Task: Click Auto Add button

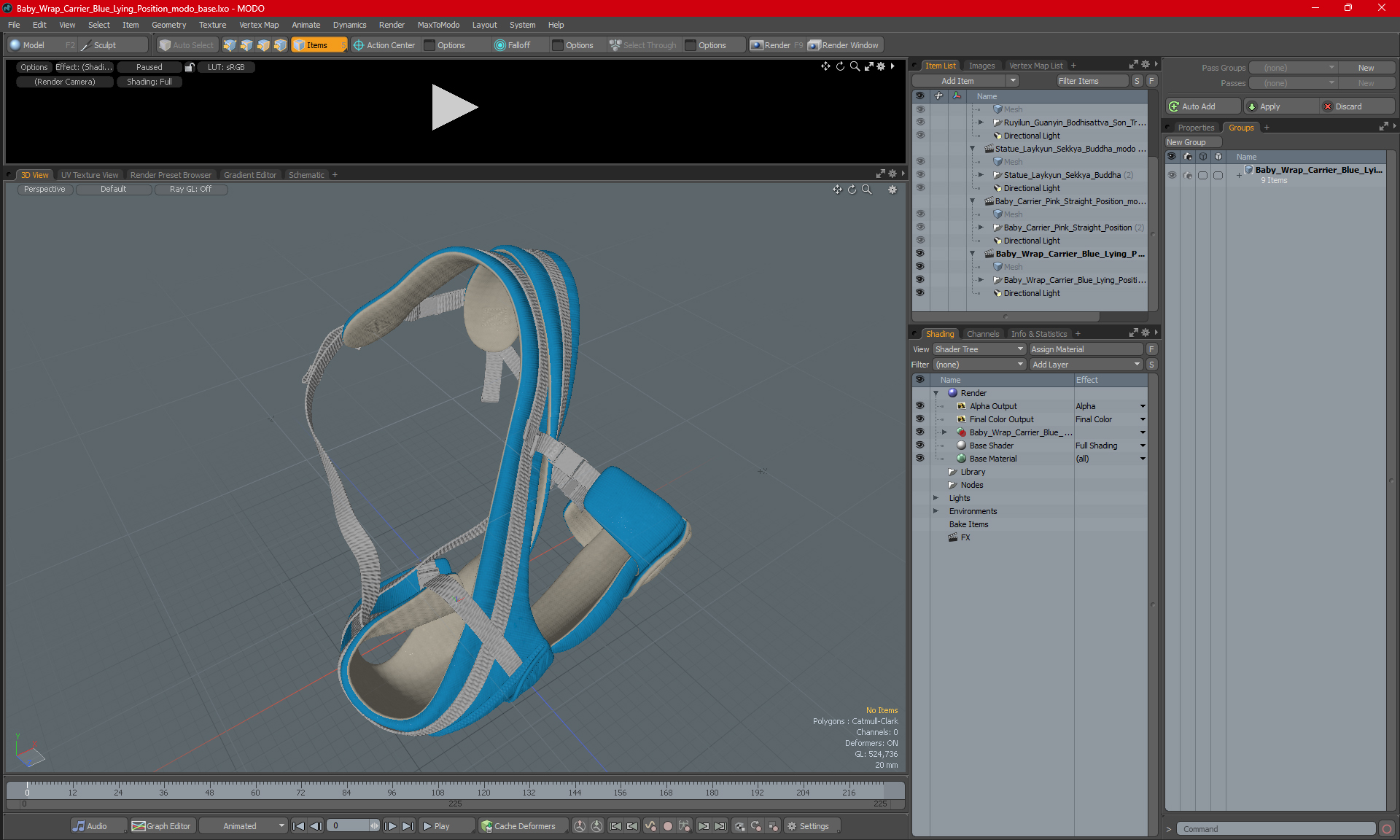Action: click(1203, 106)
